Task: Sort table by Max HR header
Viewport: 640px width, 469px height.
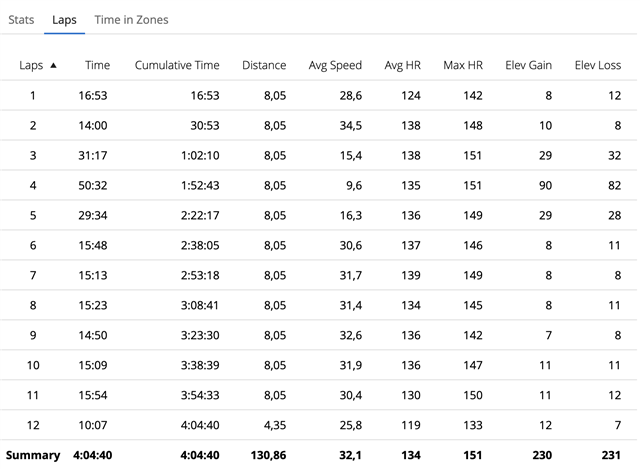Action: pyautogui.click(x=463, y=65)
